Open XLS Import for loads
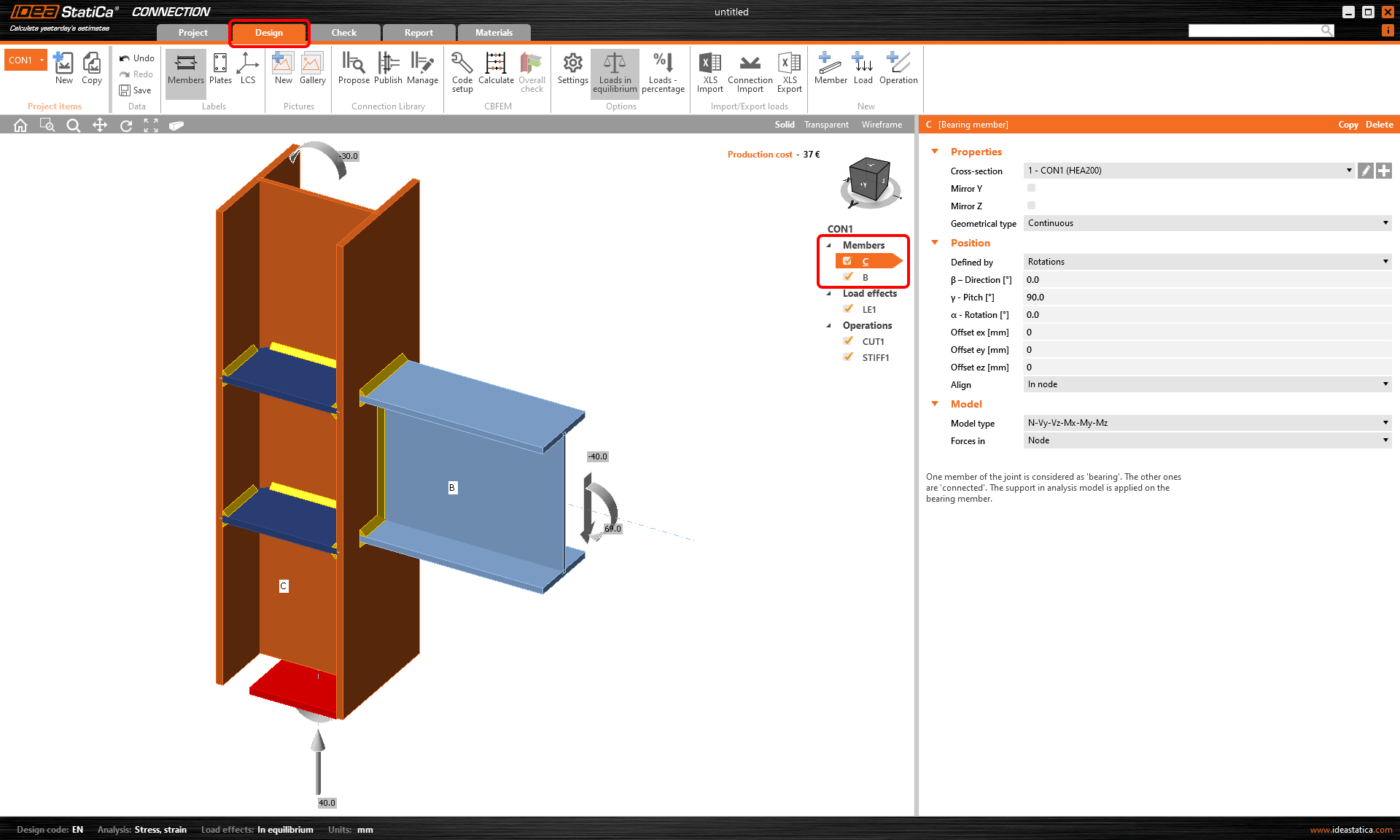1400x840 pixels. (x=709, y=71)
